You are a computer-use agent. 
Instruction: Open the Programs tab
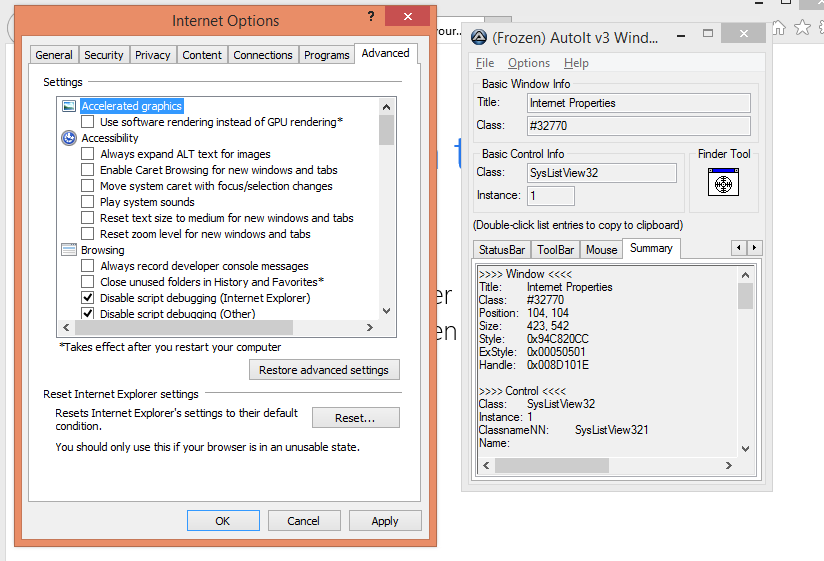pyautogui.click(x=326, y=55)
